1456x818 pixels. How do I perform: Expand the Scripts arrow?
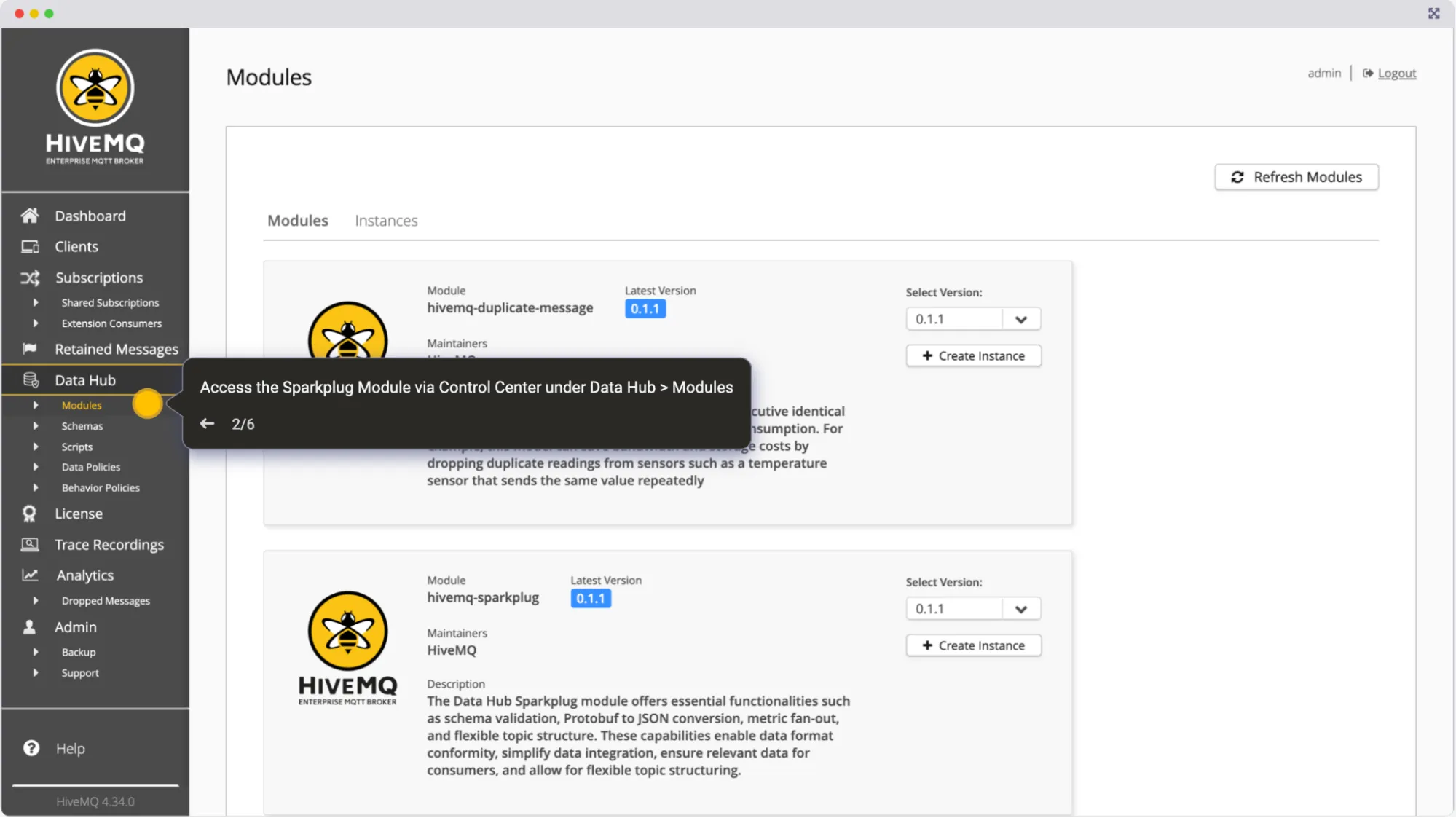tap(35, 447)
